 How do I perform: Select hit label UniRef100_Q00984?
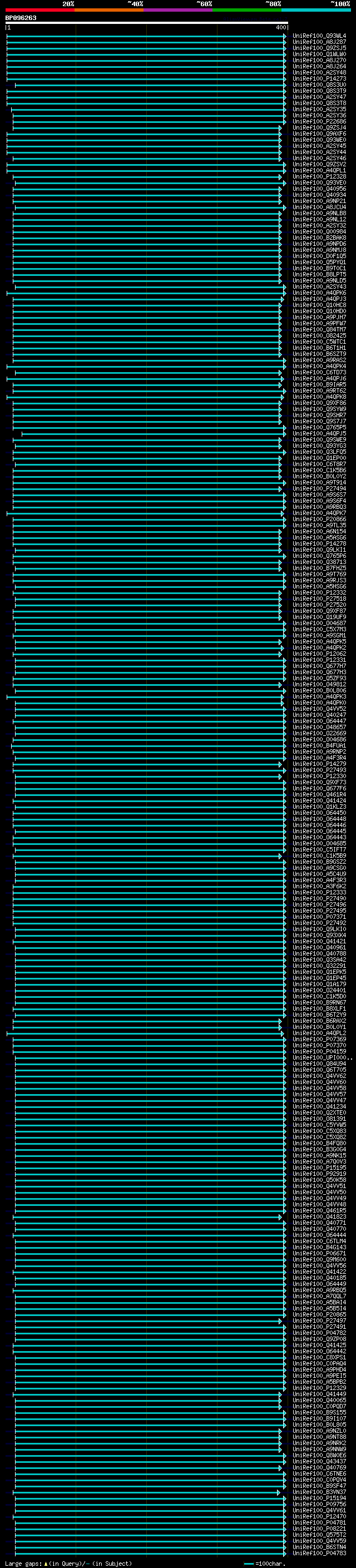tap(319, 232)
